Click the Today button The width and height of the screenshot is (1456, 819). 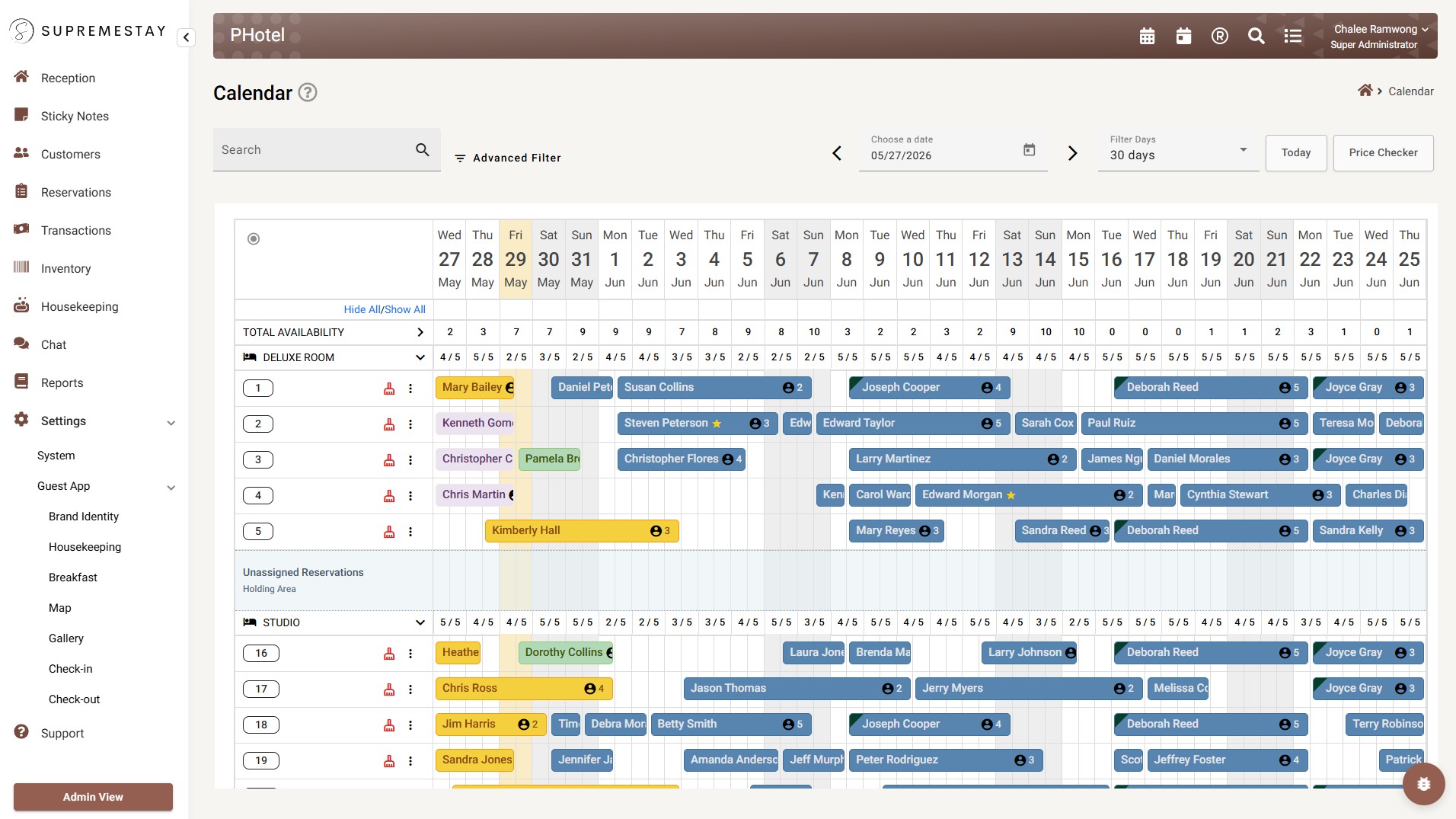(1295, 153)
